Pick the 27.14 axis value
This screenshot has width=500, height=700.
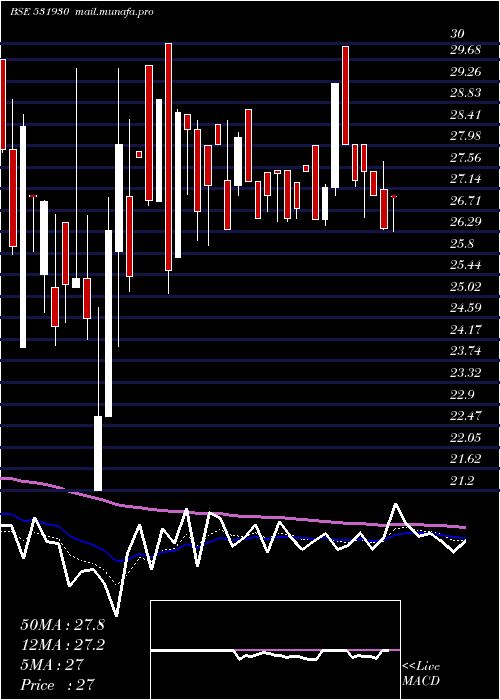[x=465, y=179]
